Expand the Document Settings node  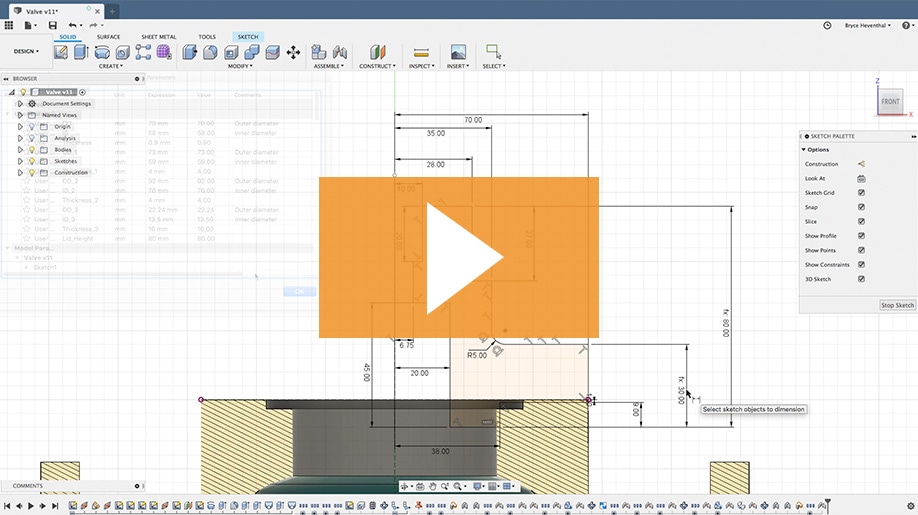(20, 104)
